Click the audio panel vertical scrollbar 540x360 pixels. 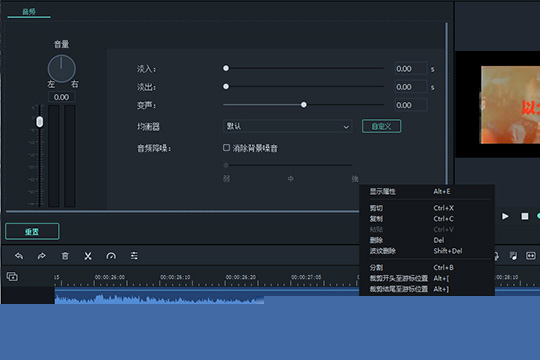(447, 103)
